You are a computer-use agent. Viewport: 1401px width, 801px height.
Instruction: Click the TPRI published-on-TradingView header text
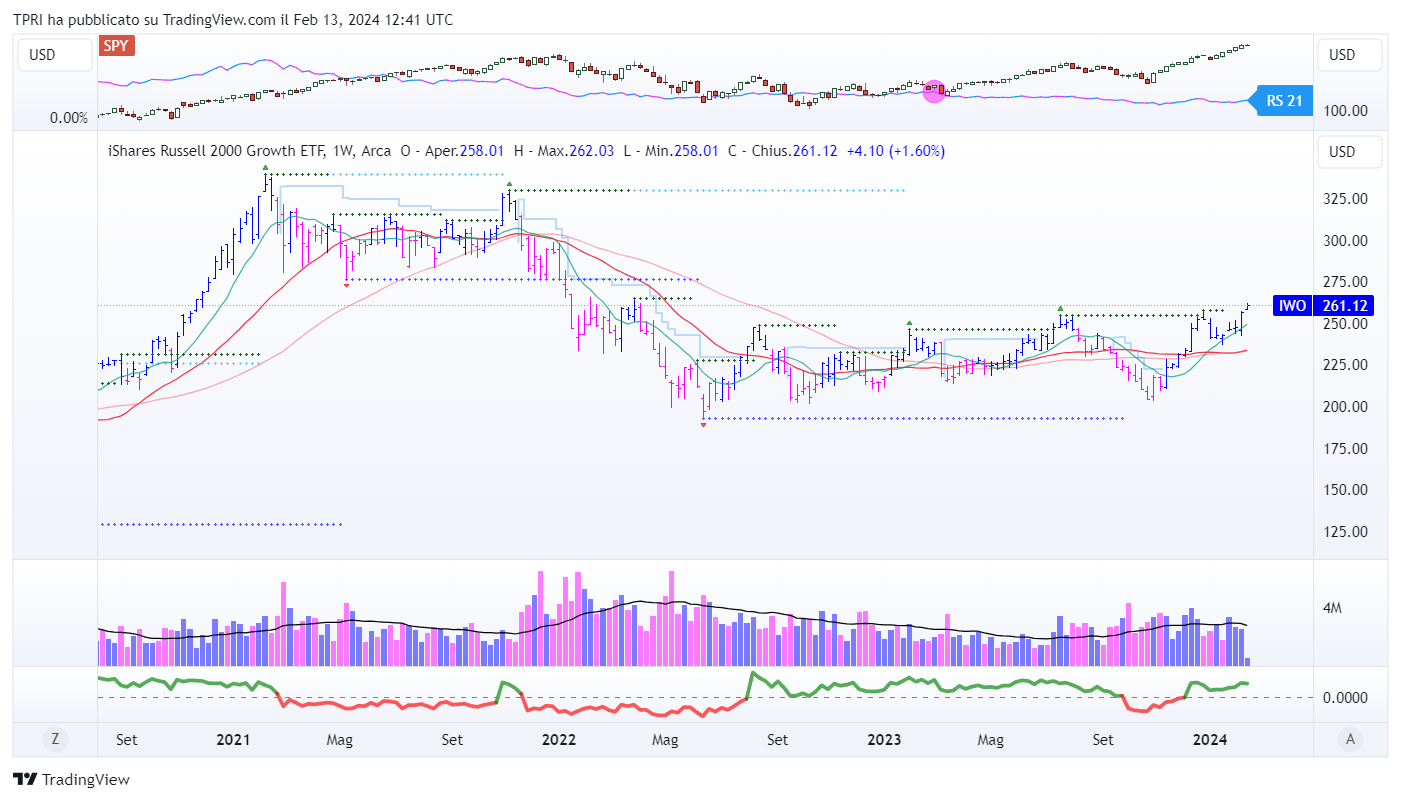232,19
